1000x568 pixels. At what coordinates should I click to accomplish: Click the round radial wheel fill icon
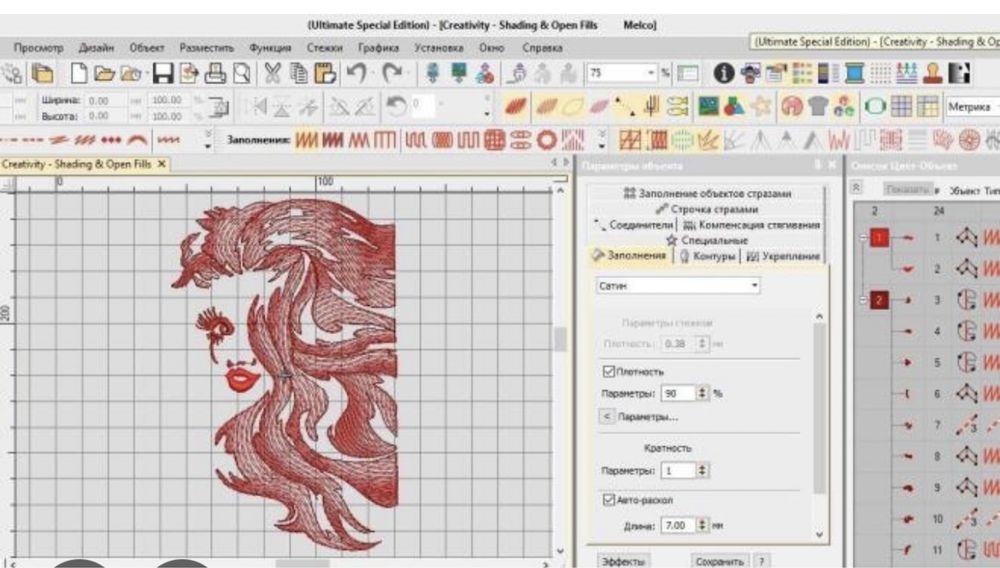point(968,139)
